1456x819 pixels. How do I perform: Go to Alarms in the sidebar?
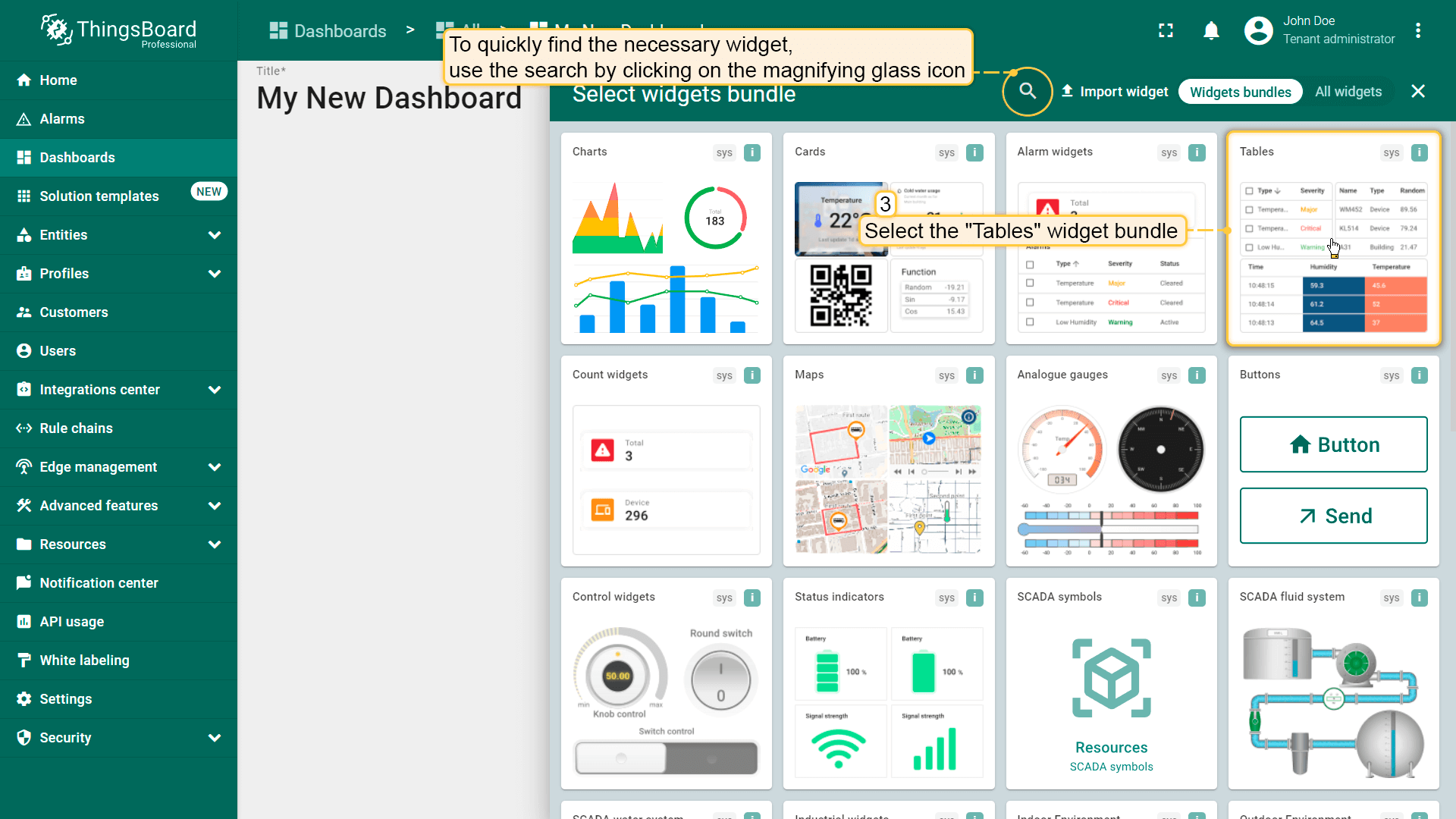(62, 119)
